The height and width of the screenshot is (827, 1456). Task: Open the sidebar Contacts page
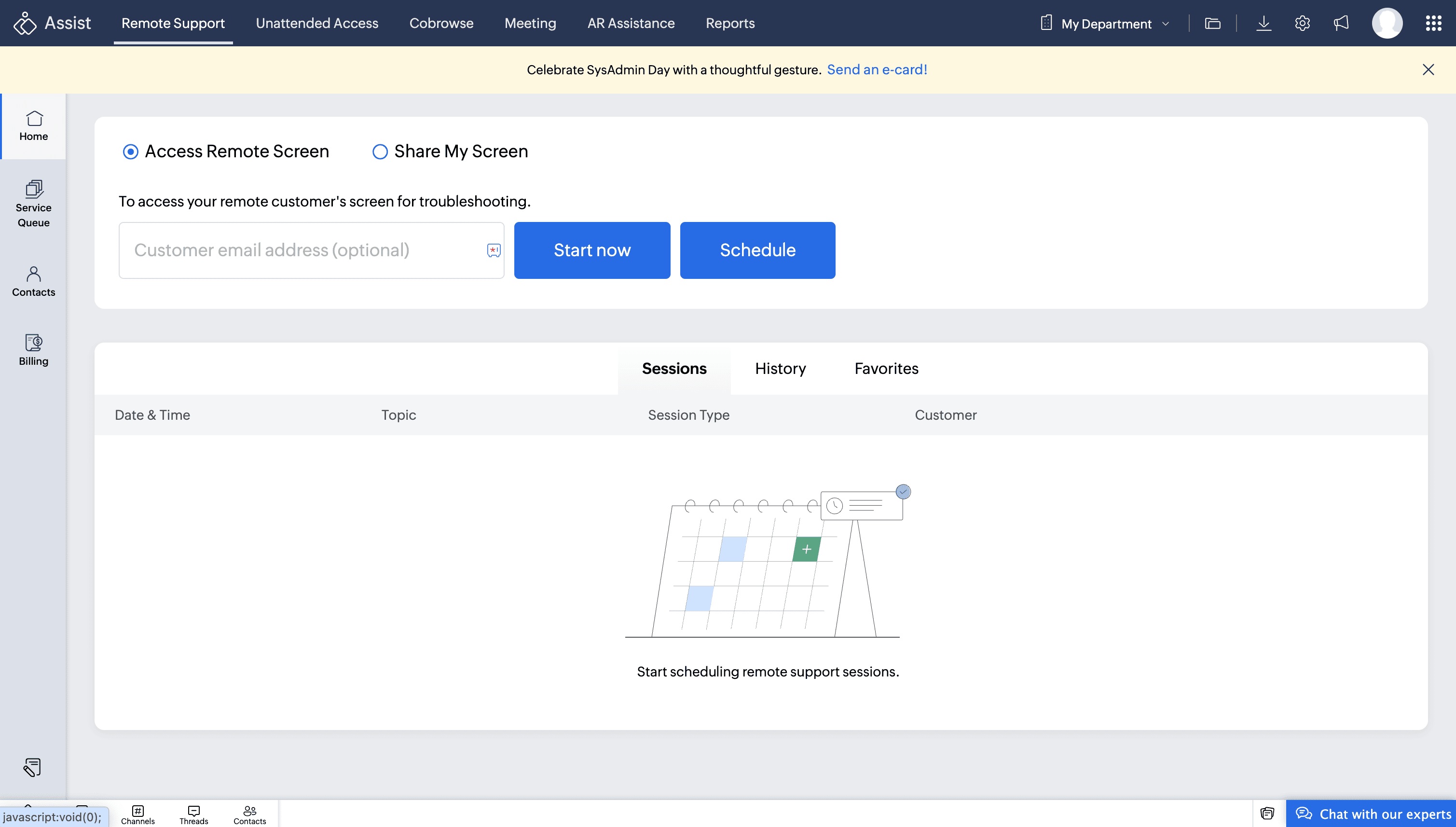point(33,281)
